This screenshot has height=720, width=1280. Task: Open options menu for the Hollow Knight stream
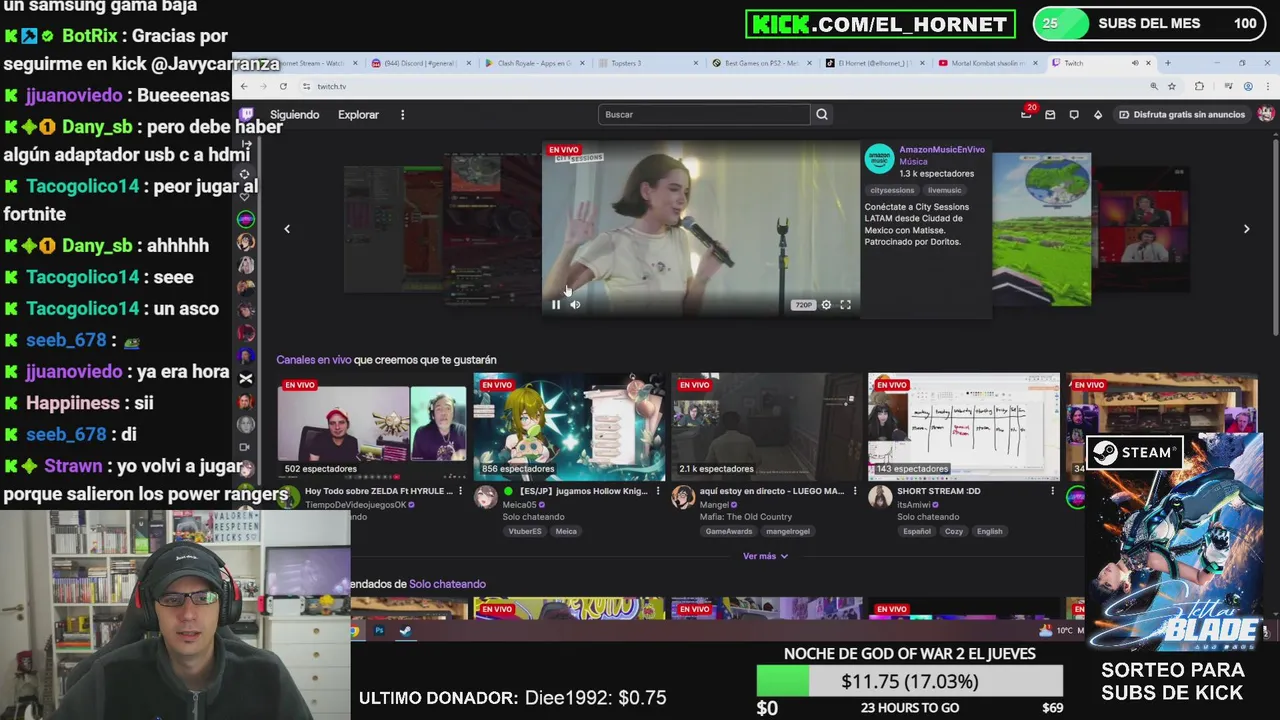[657, 491]
